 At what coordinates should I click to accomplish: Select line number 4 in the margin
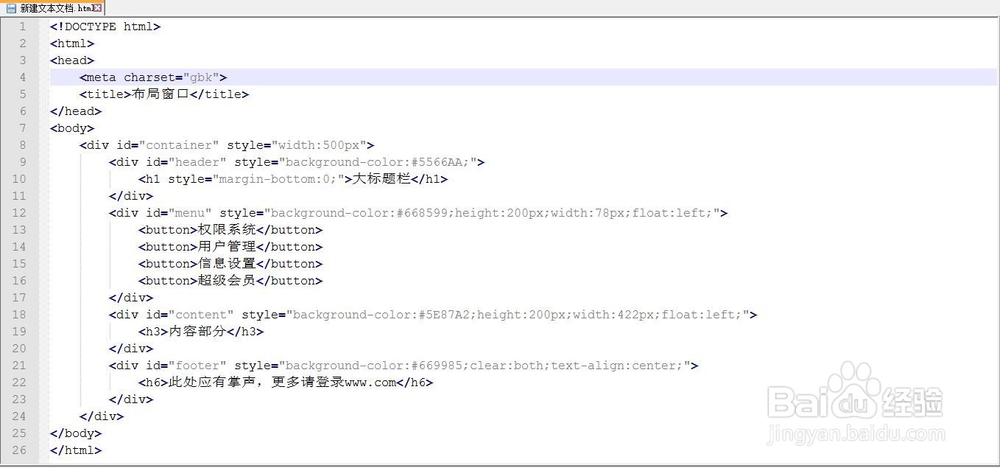point(23,77)
